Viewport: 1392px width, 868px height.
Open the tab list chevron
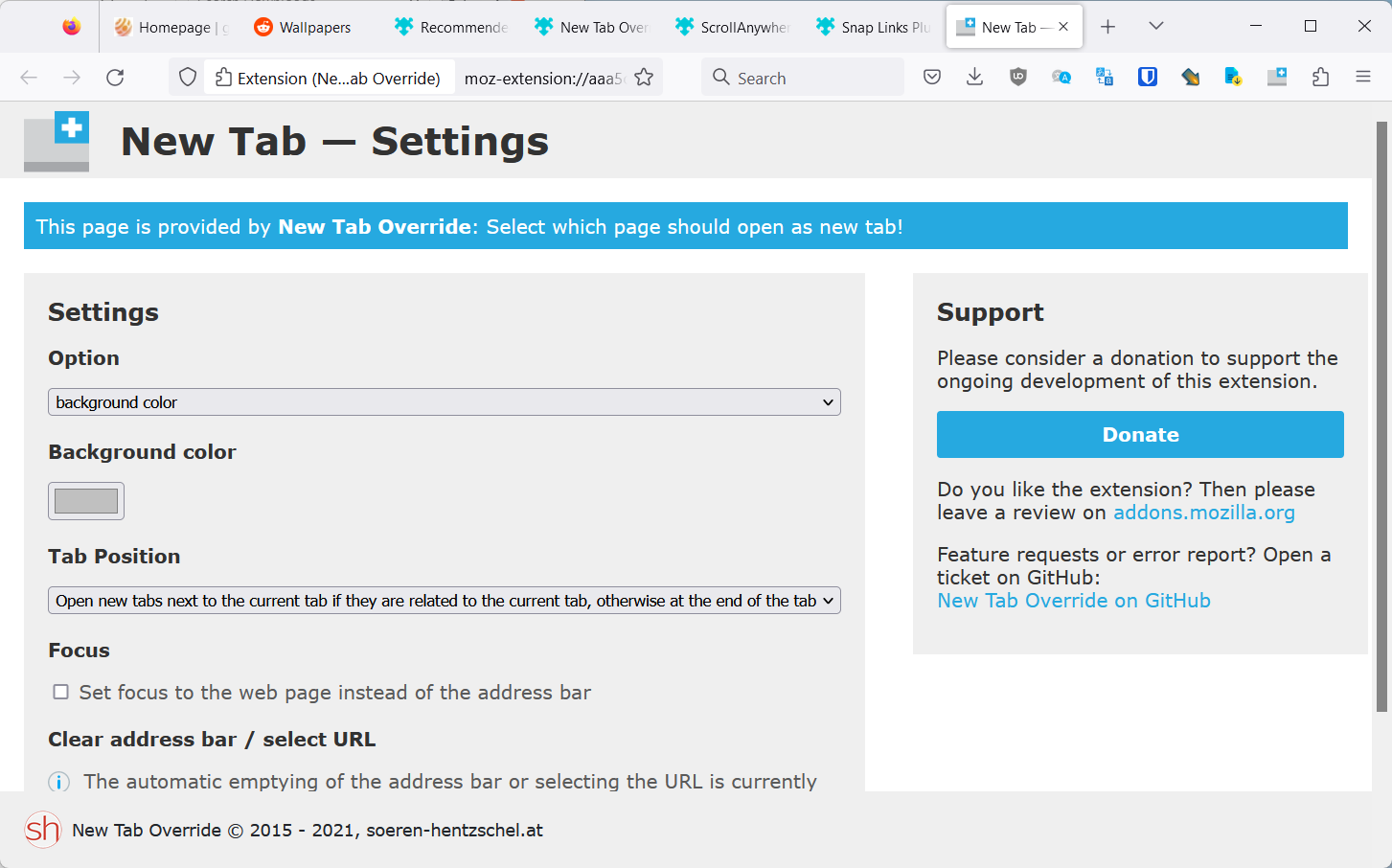[1155, 26]
